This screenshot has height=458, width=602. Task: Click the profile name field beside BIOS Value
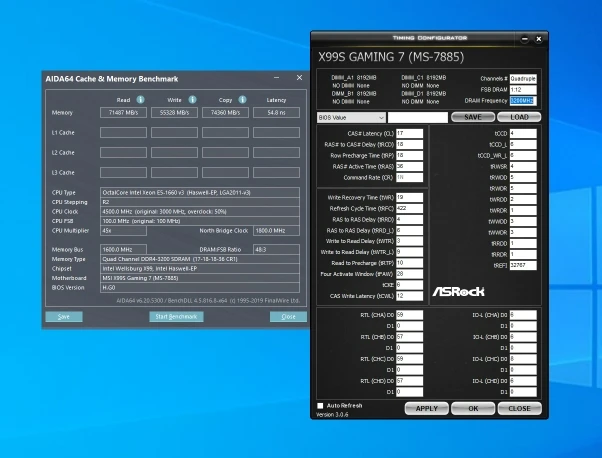418,117
